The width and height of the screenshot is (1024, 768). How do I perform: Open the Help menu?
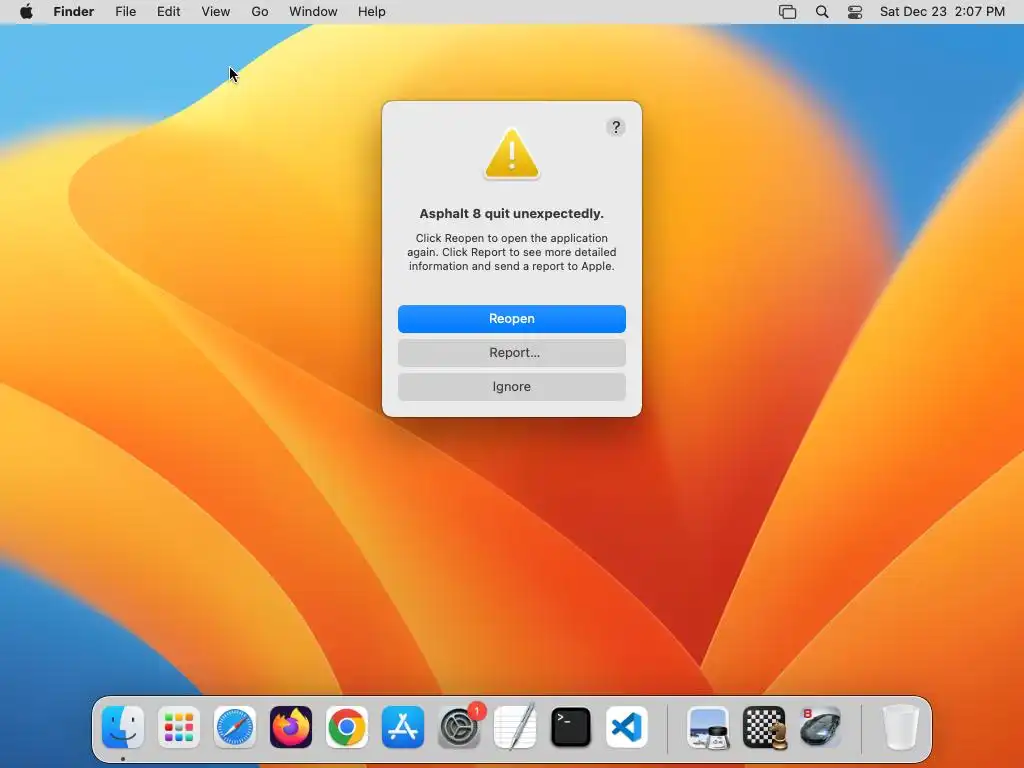click(x=372, y=12)
